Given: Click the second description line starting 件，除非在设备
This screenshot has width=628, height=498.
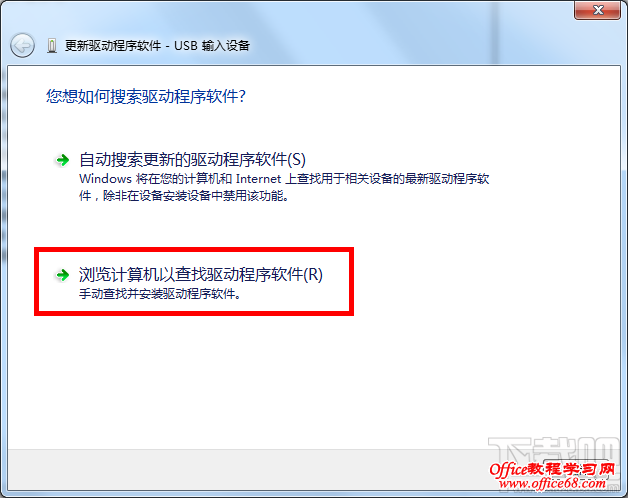Looking at the screenshot, I should tap(184, 196).
